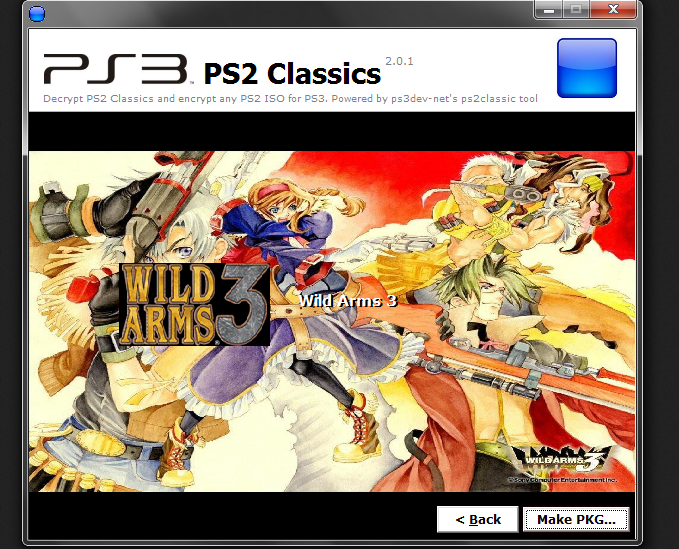
Task: Click the disabled maximize window button
Action: (x=576, y=10)
